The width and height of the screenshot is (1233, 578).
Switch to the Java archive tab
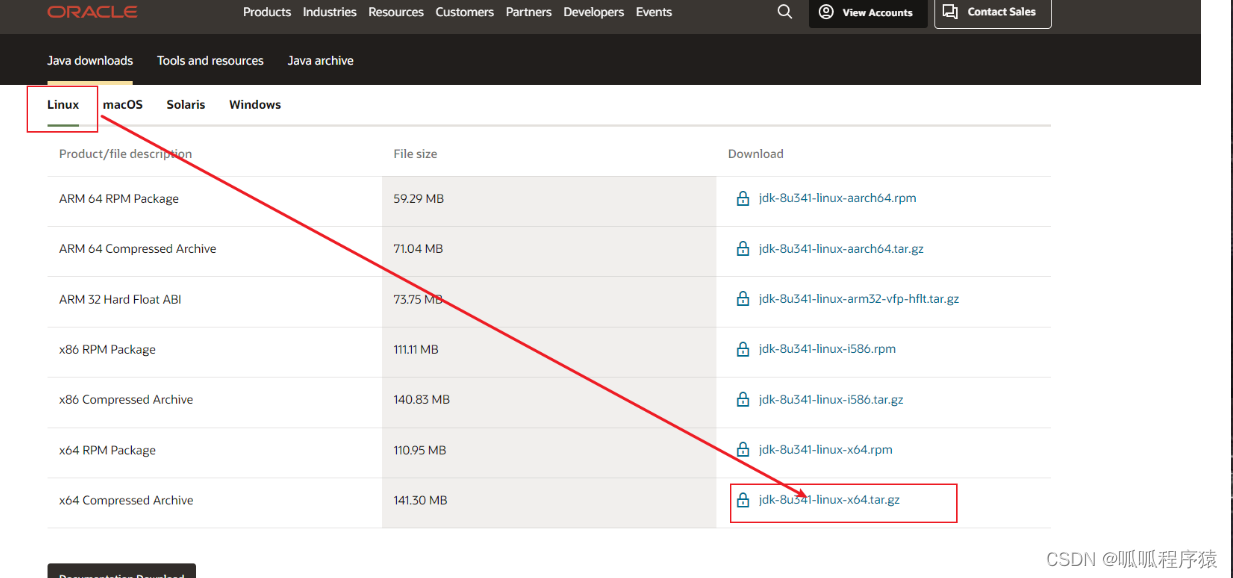(321, 61)
